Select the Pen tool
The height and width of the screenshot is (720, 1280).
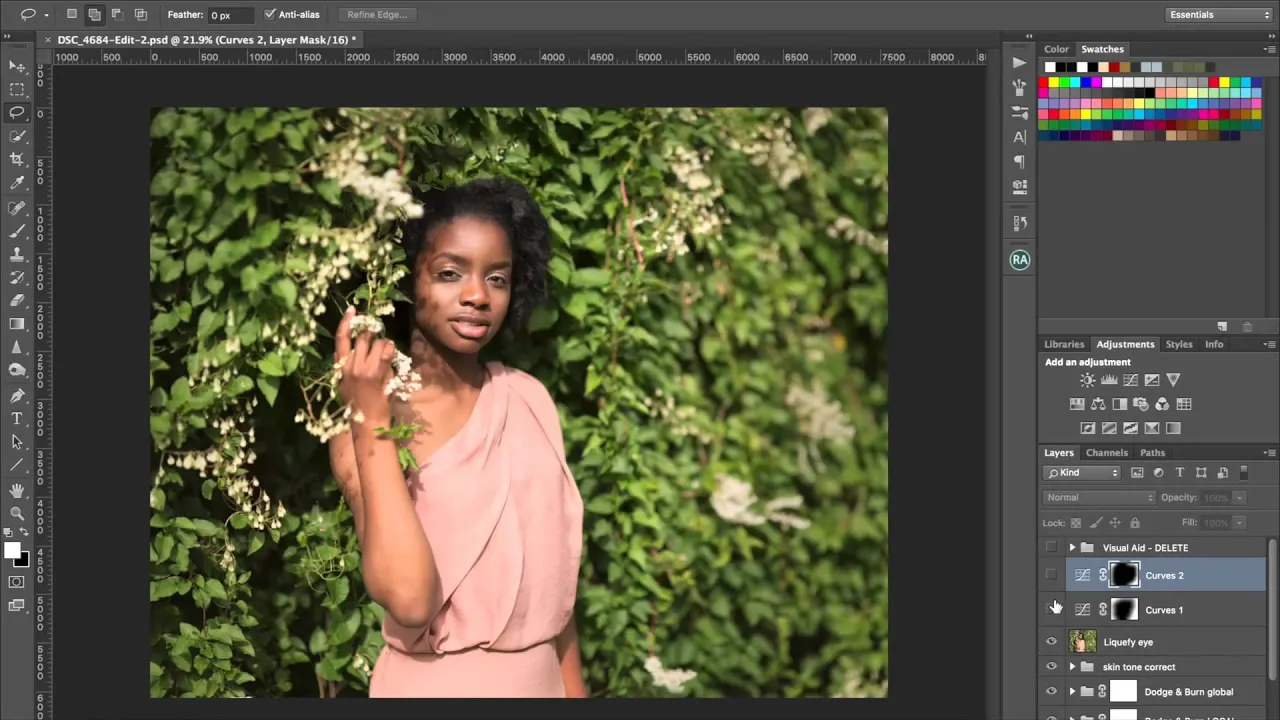17,395
